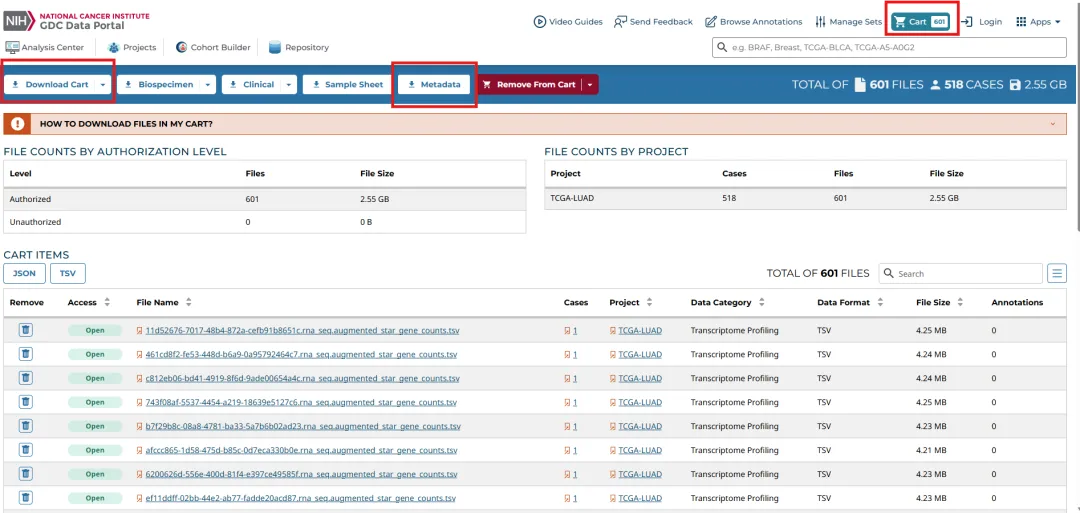Click the Biospecimen download button

pyautogui.click(x=158, y=85)
